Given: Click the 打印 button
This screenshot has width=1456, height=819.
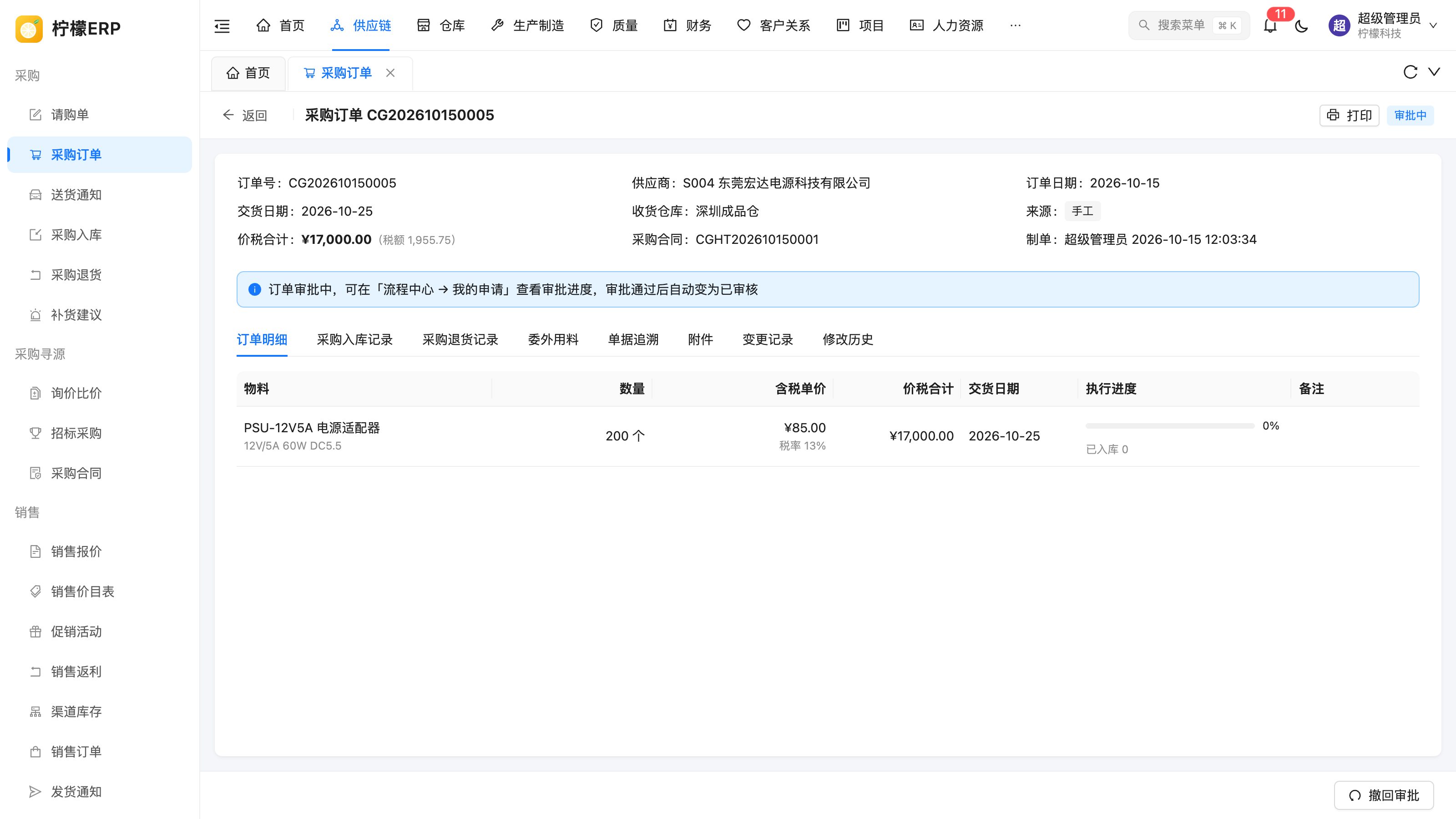Looking at the screenshot, I should pos(1349,115).
